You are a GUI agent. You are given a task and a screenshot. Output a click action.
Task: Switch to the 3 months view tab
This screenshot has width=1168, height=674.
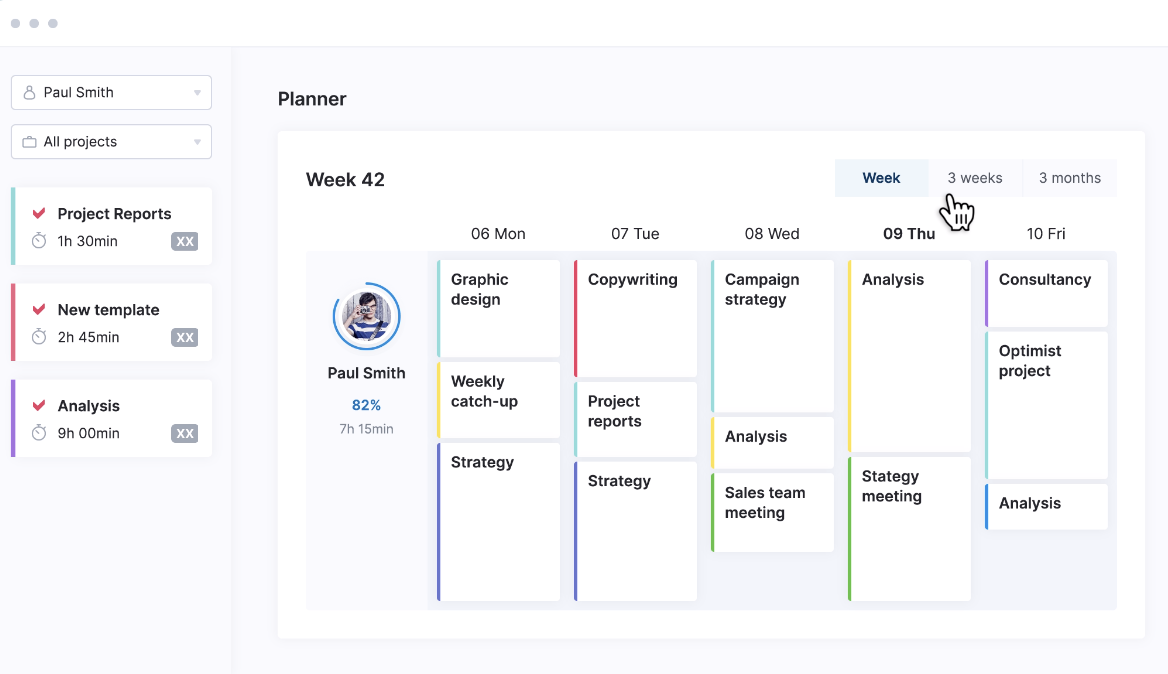[1069, 178]
